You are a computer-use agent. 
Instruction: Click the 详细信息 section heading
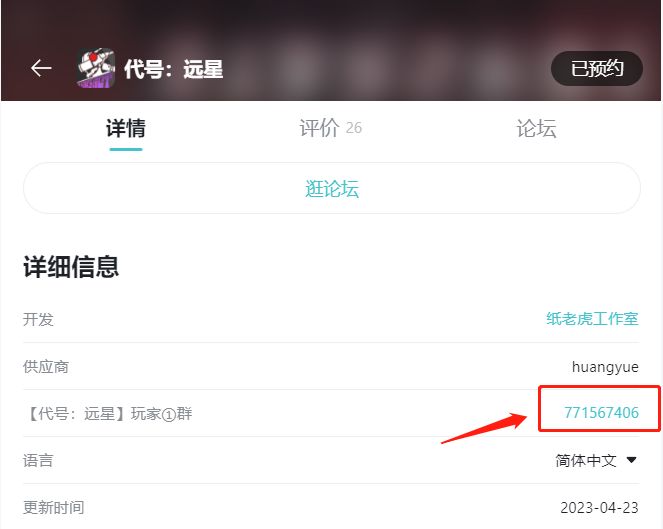coord(71,267)
